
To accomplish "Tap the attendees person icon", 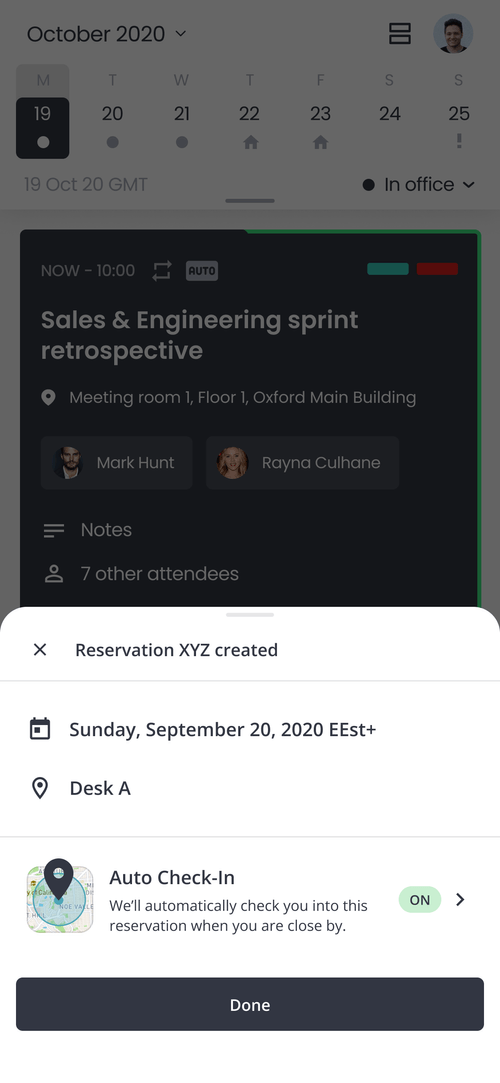I will point(54,574).
